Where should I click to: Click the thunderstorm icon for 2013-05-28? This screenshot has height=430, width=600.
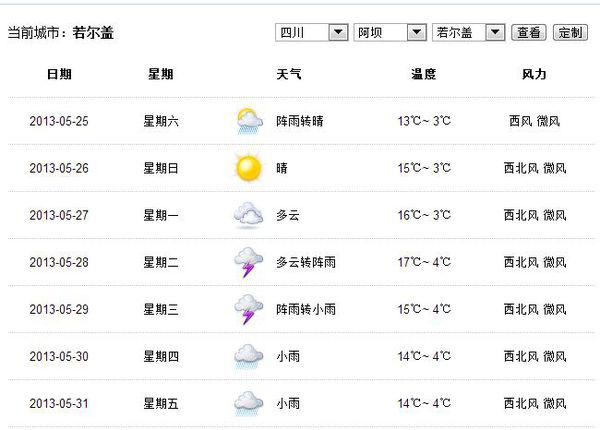248,262
